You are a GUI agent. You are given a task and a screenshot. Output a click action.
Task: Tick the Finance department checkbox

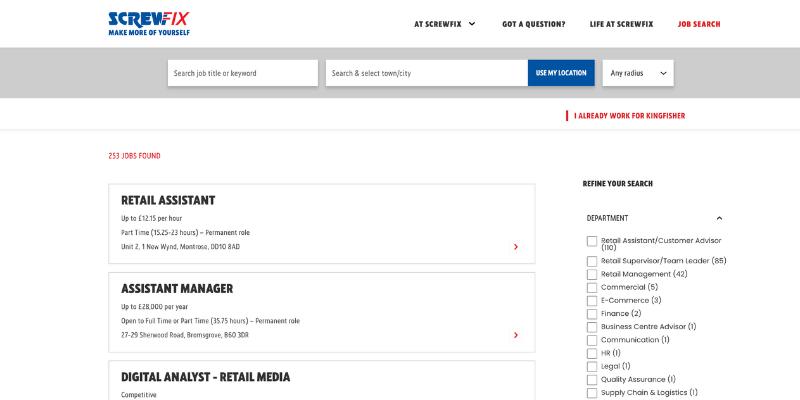(592, 314)
